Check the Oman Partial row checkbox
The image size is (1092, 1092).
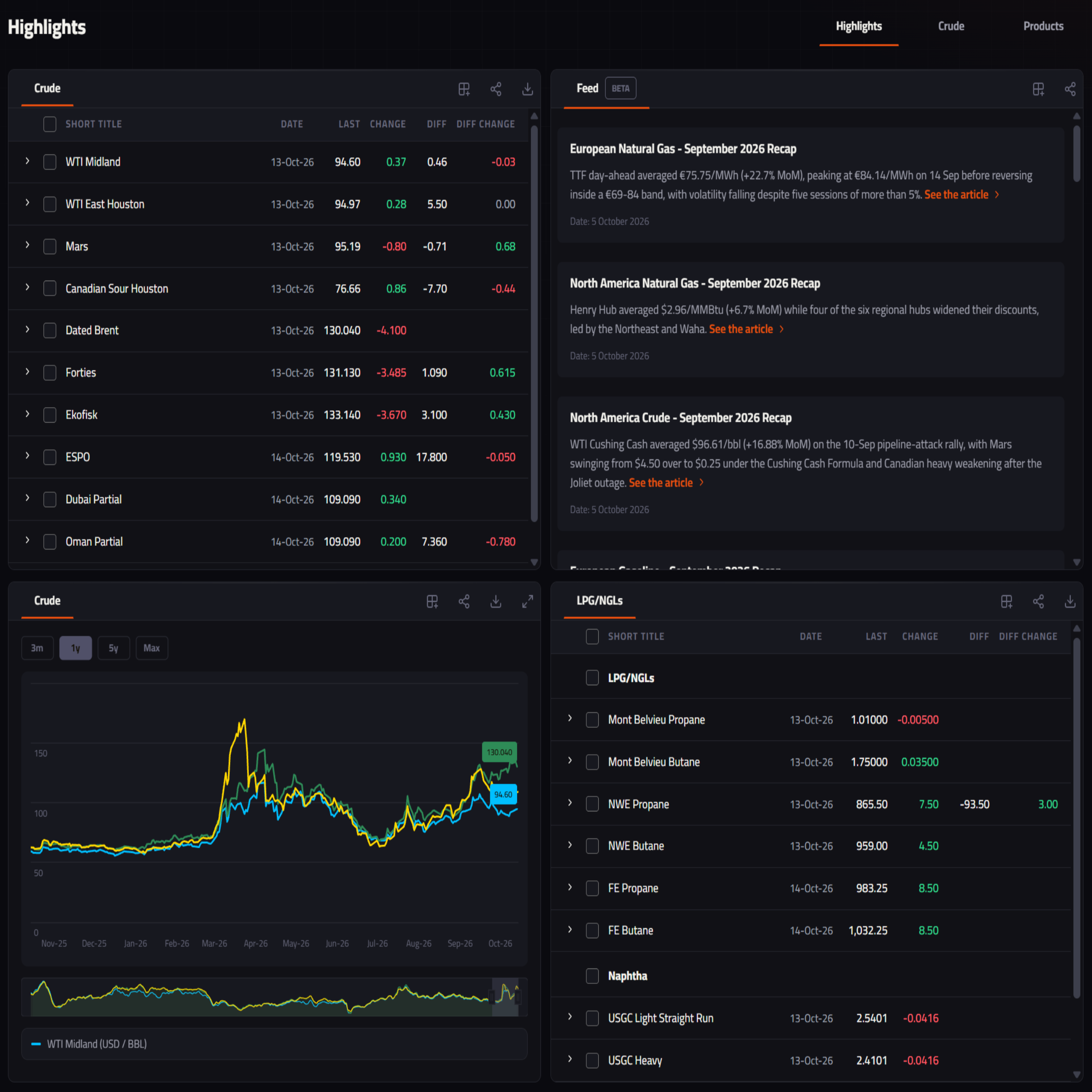[50, 542]
